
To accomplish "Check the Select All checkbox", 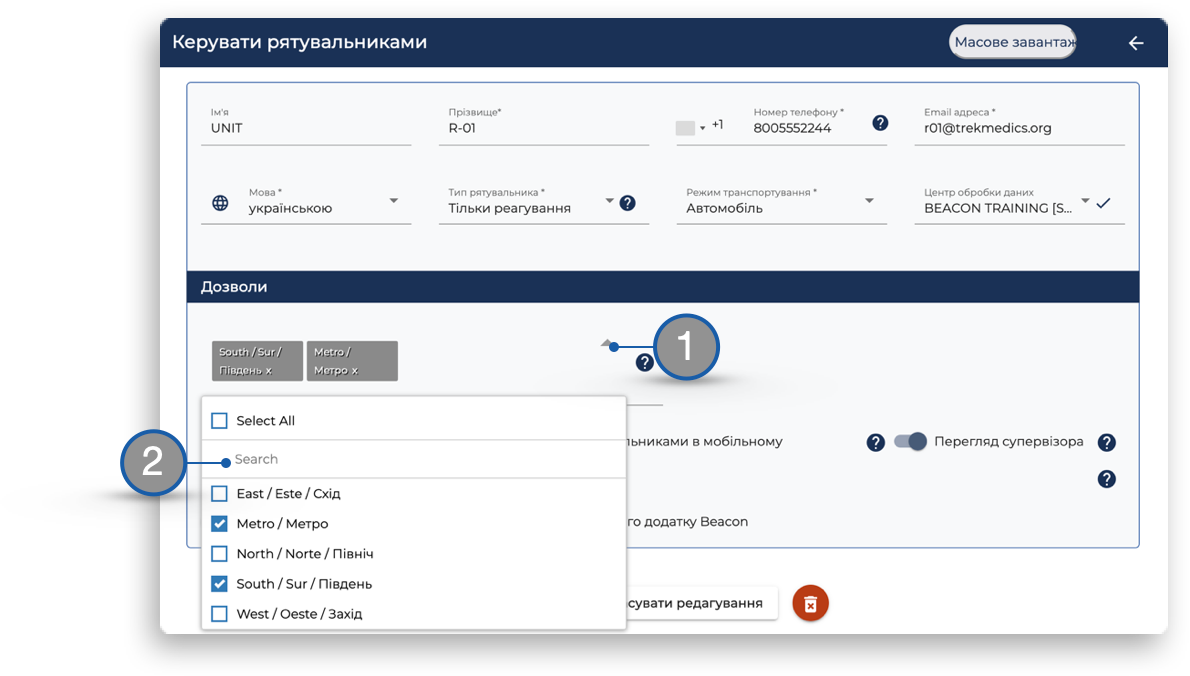I will click(x=219, y=421).
